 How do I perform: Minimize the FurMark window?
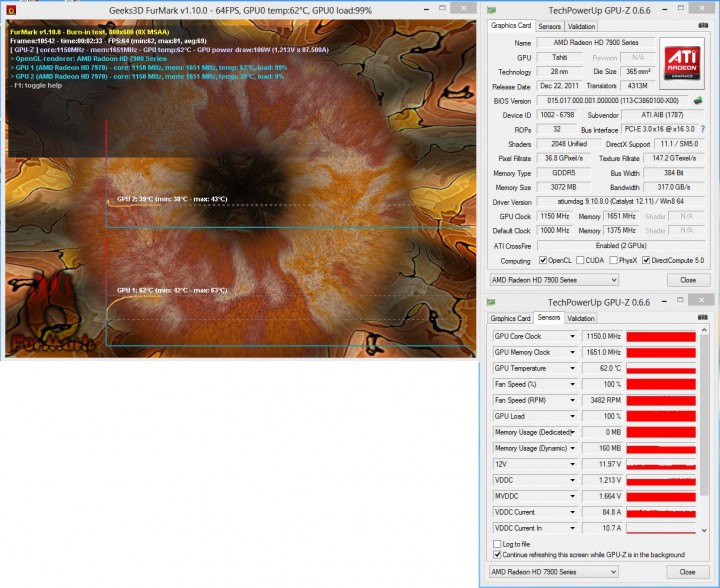(x=427, y=8)
